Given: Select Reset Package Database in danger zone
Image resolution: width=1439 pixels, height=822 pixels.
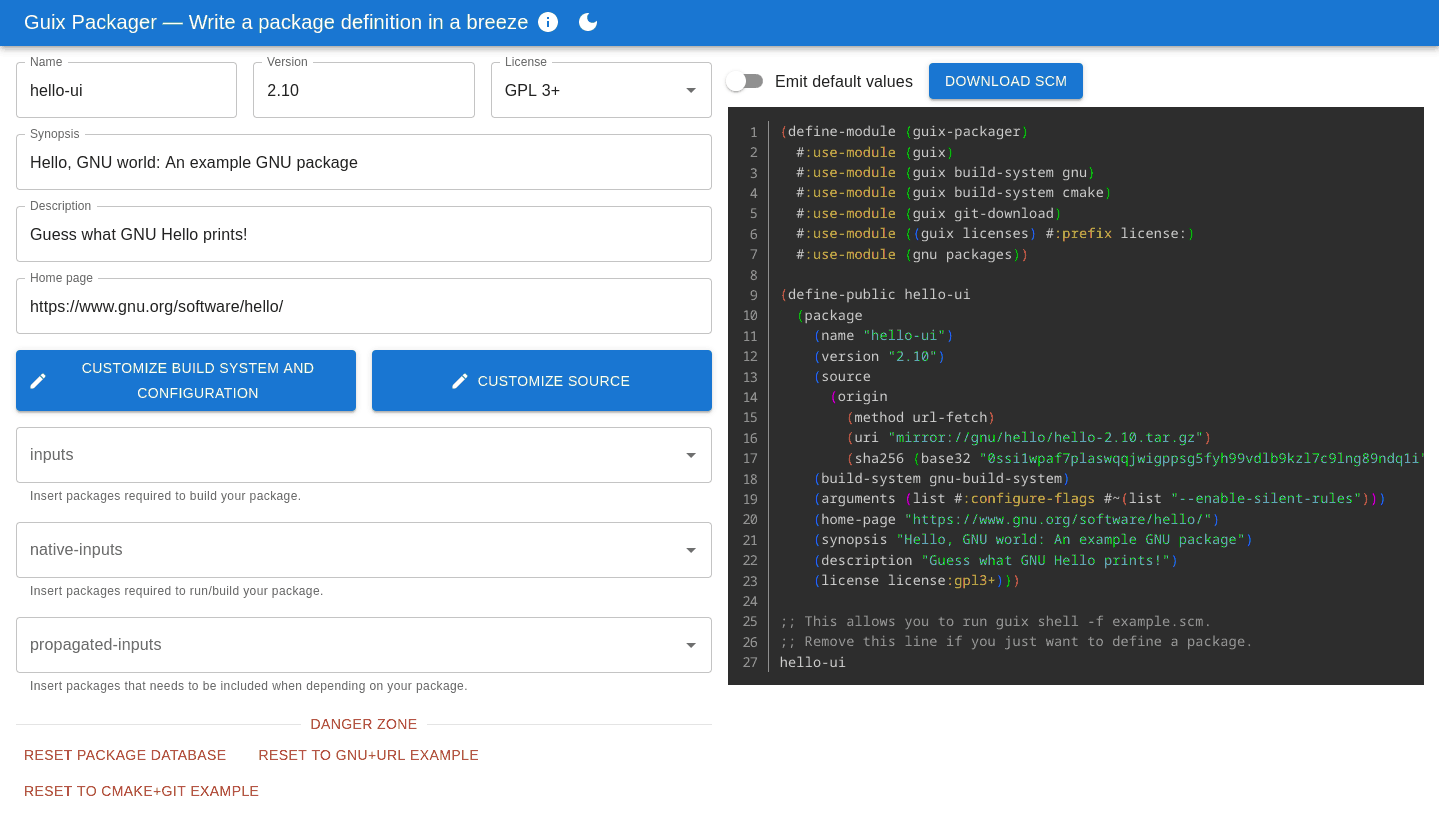Looking at the screenshot, I should tap(125, 755).
